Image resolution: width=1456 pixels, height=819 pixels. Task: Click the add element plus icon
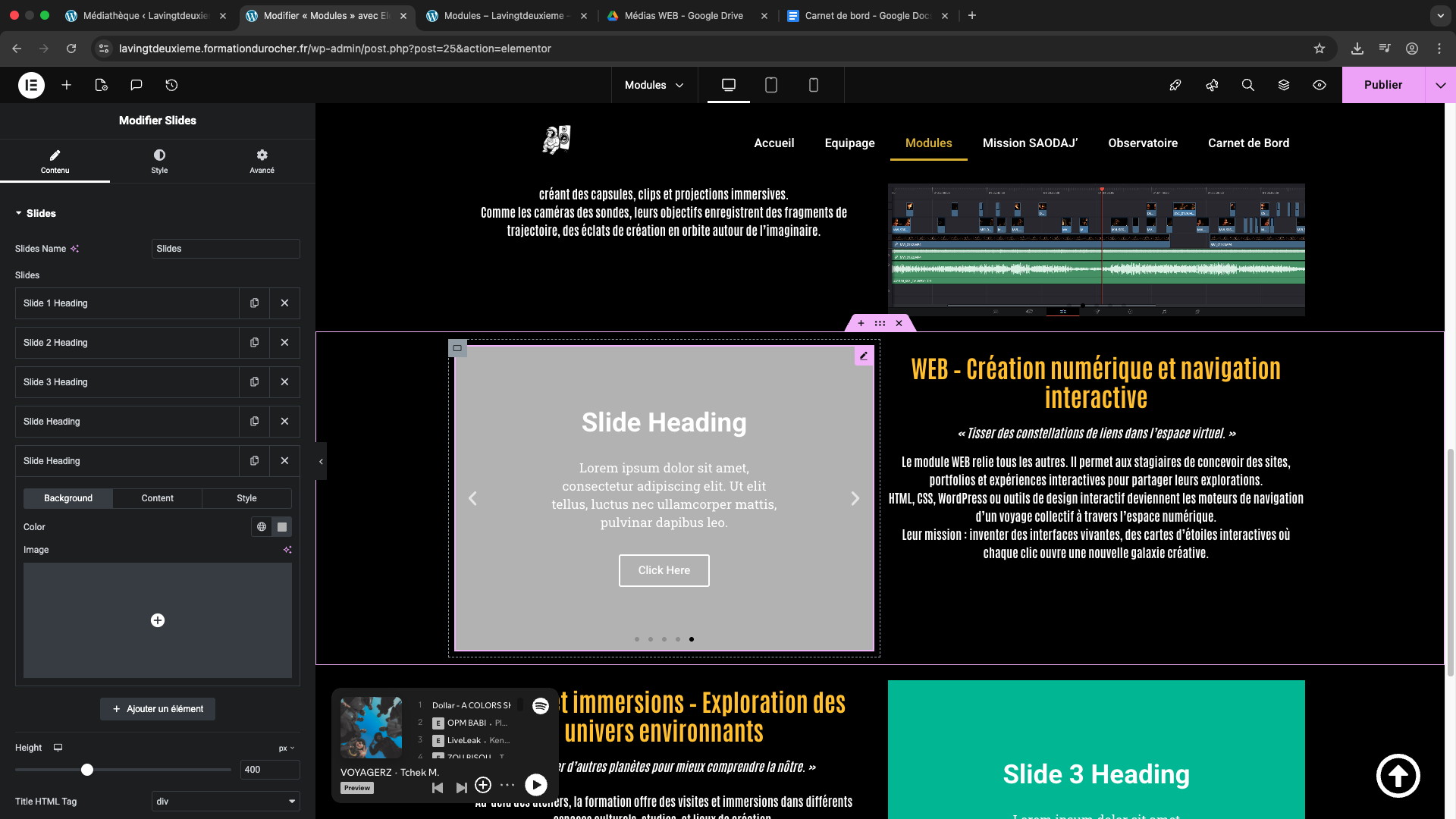(67, 85)
